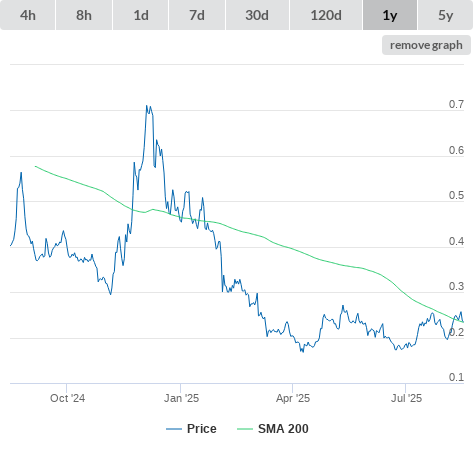This screenshot has height=455, width=474.
Task: Open the 120d time range tab
Action: click(x=326, y=15)
